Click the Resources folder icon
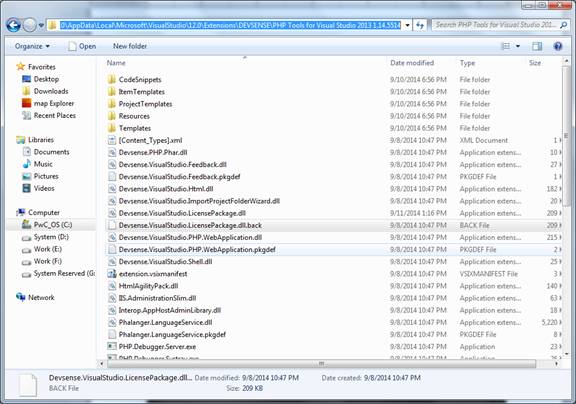Screen dimensions: 576x404 112,116
